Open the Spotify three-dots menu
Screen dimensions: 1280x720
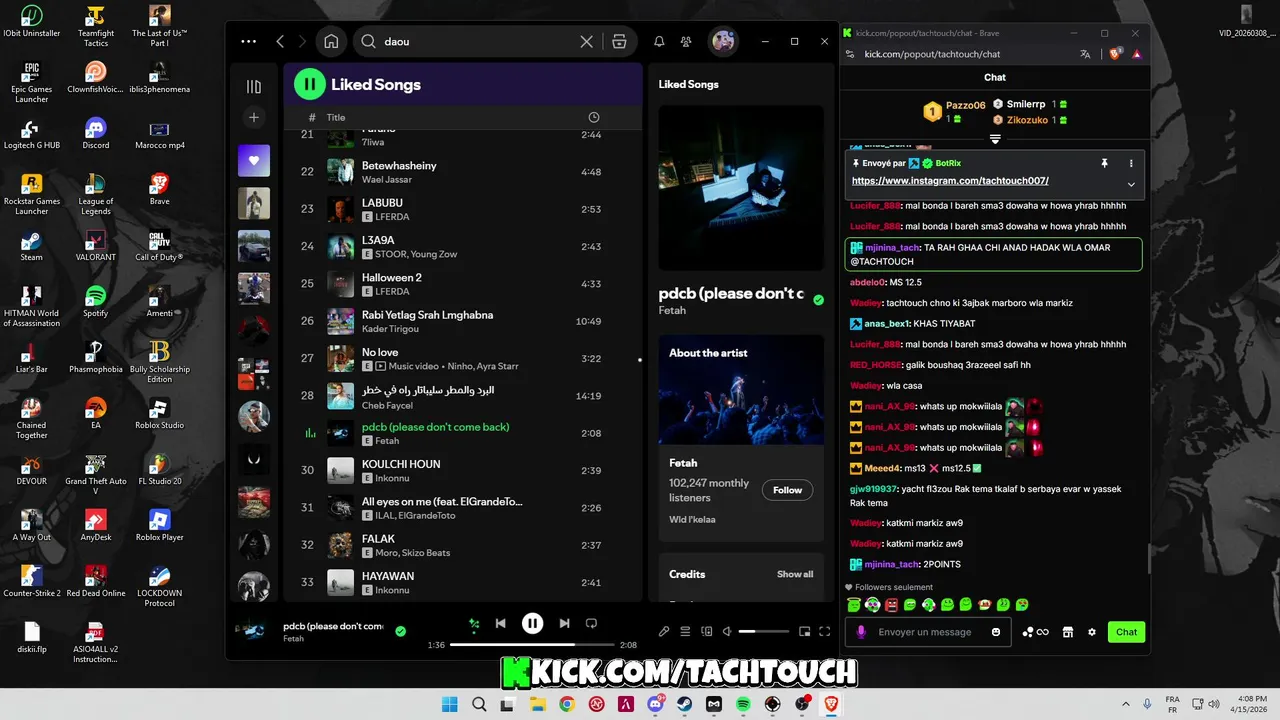(249, 41)
